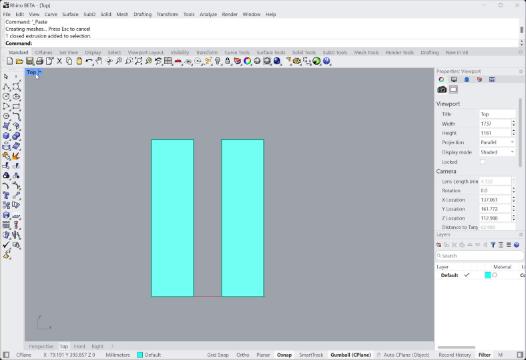This screenshot has height=360, width=526.
Task: Click the Undo arrow icon
Action: pos(89,61)
